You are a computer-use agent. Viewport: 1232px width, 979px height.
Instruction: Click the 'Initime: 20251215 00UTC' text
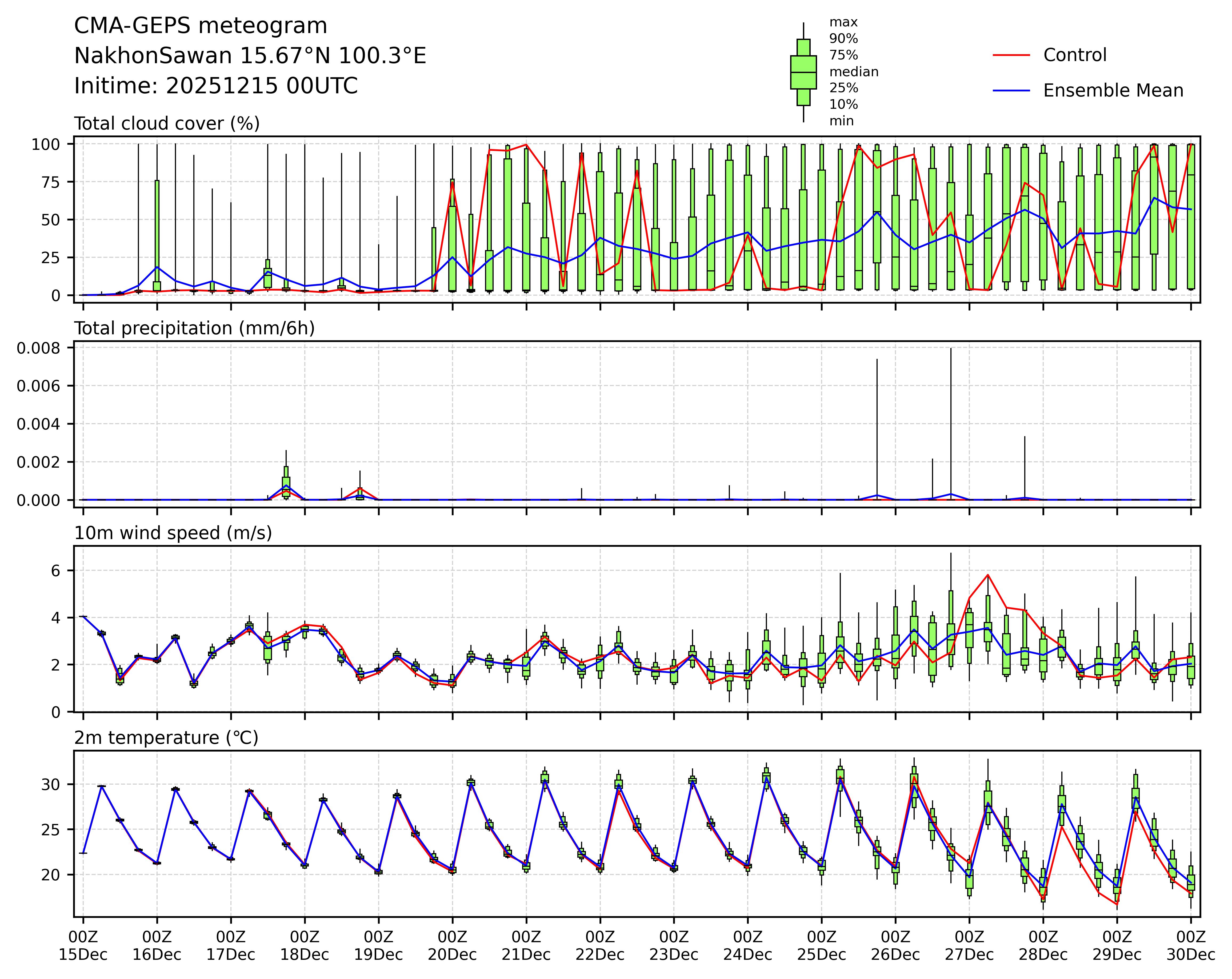pos(215,86)
